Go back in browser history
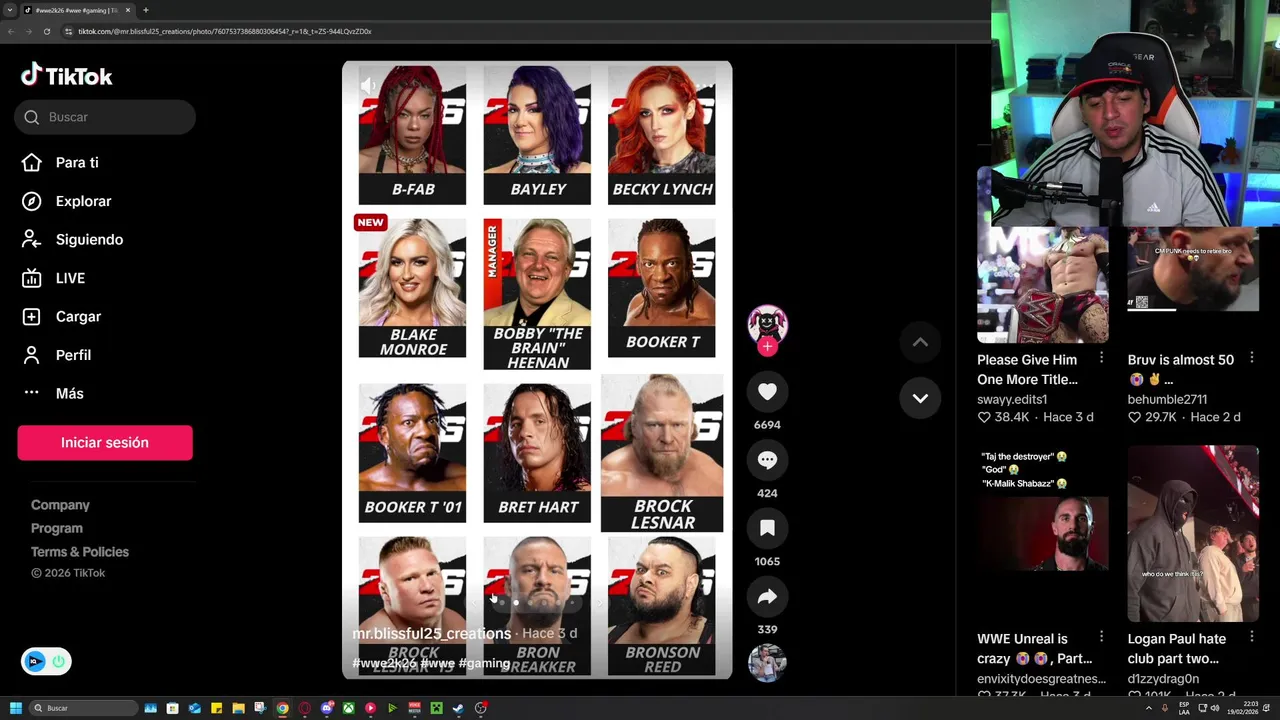Screen dimensions: 1280x720 (x=10, y=31)
